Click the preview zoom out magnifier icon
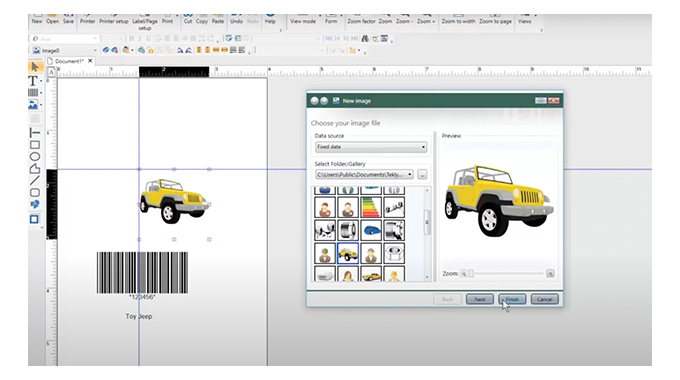Screen dimensions: 680x380 (x=464, y=274)
